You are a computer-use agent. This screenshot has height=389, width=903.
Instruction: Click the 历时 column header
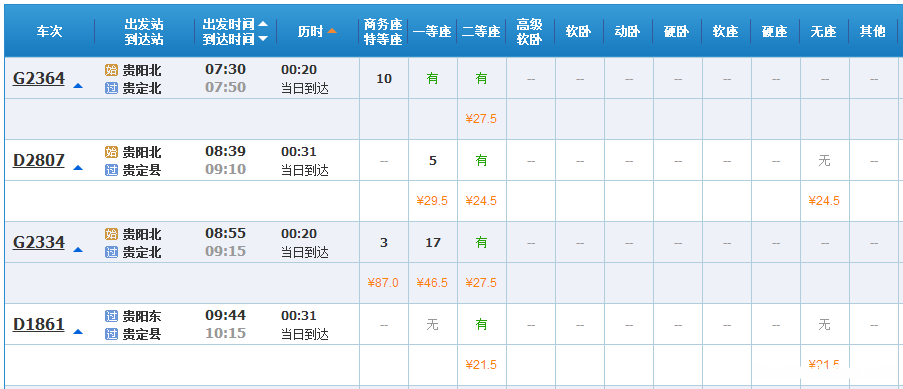(311, 32)
